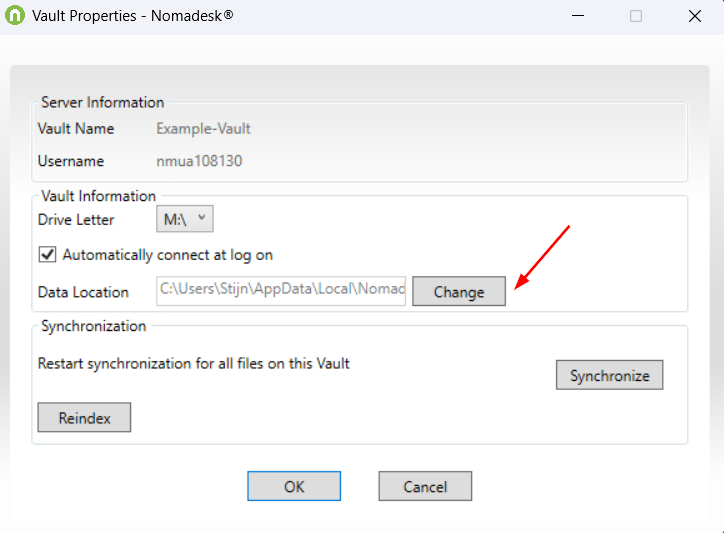Click the Drive Letter label
The width and height of the screenshot is (724, 533).
point(76,219)
